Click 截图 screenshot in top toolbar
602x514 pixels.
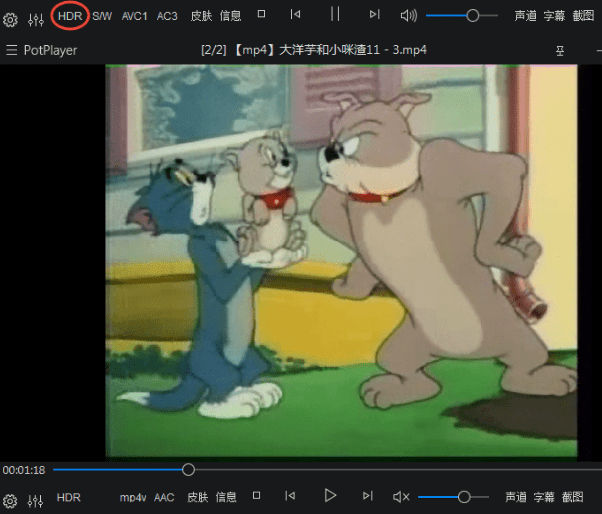[x=584, y=16]
